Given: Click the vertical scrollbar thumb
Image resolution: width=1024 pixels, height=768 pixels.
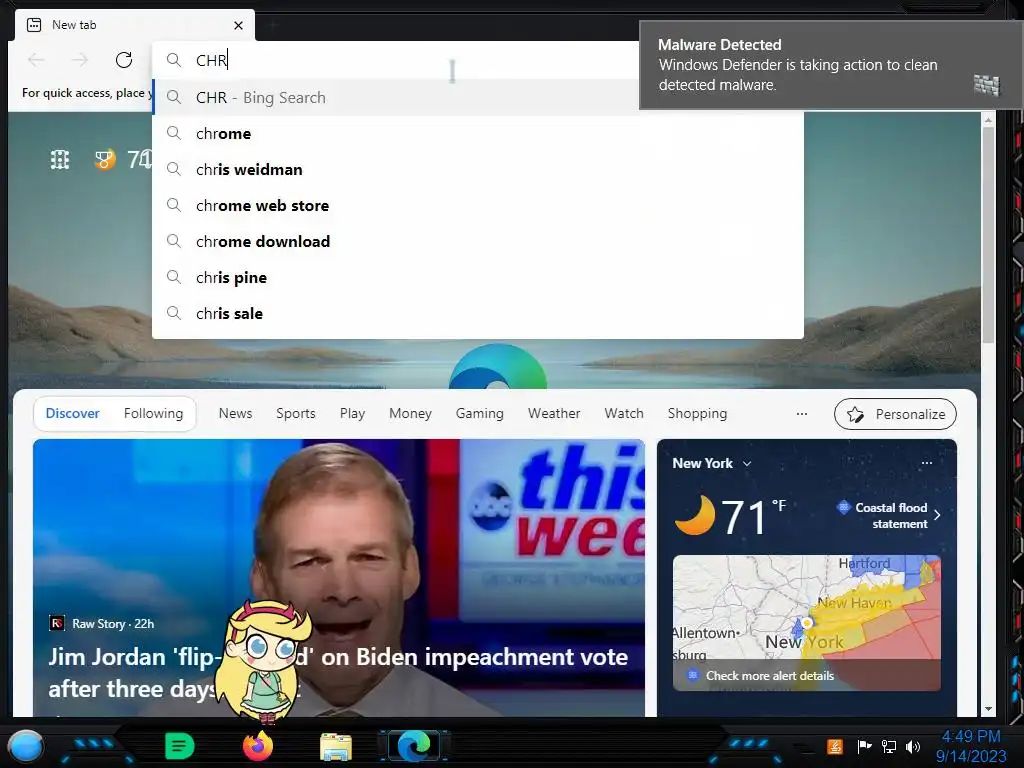Looking at the screenshot, I should tap(988, 234).
